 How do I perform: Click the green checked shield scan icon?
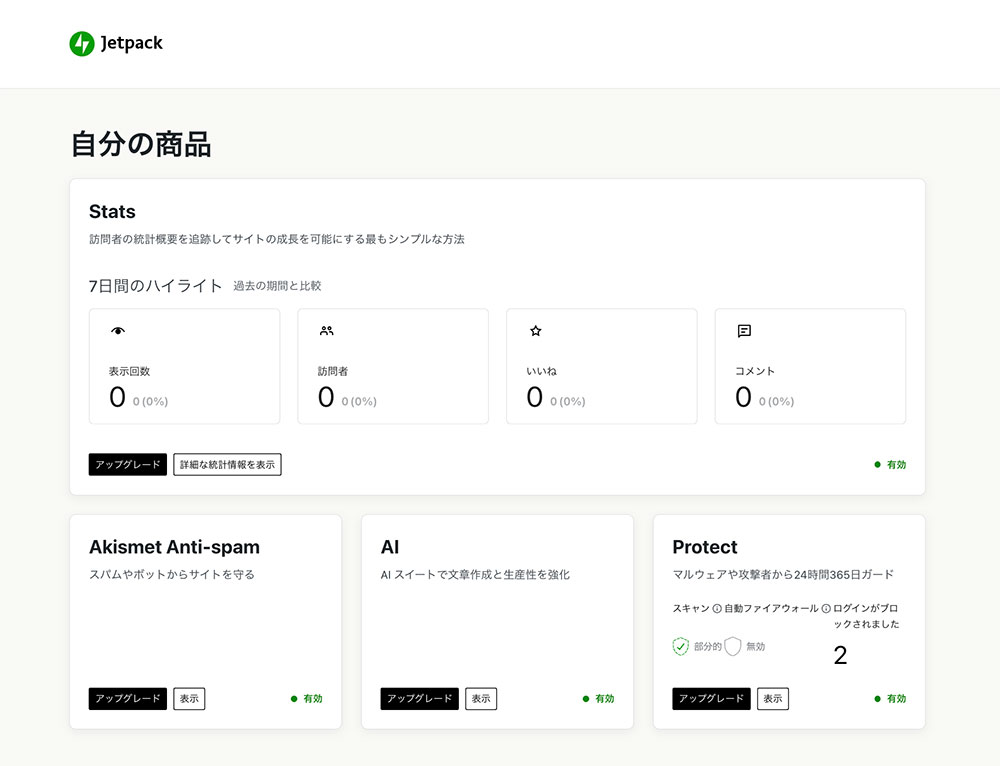(680, 646)
